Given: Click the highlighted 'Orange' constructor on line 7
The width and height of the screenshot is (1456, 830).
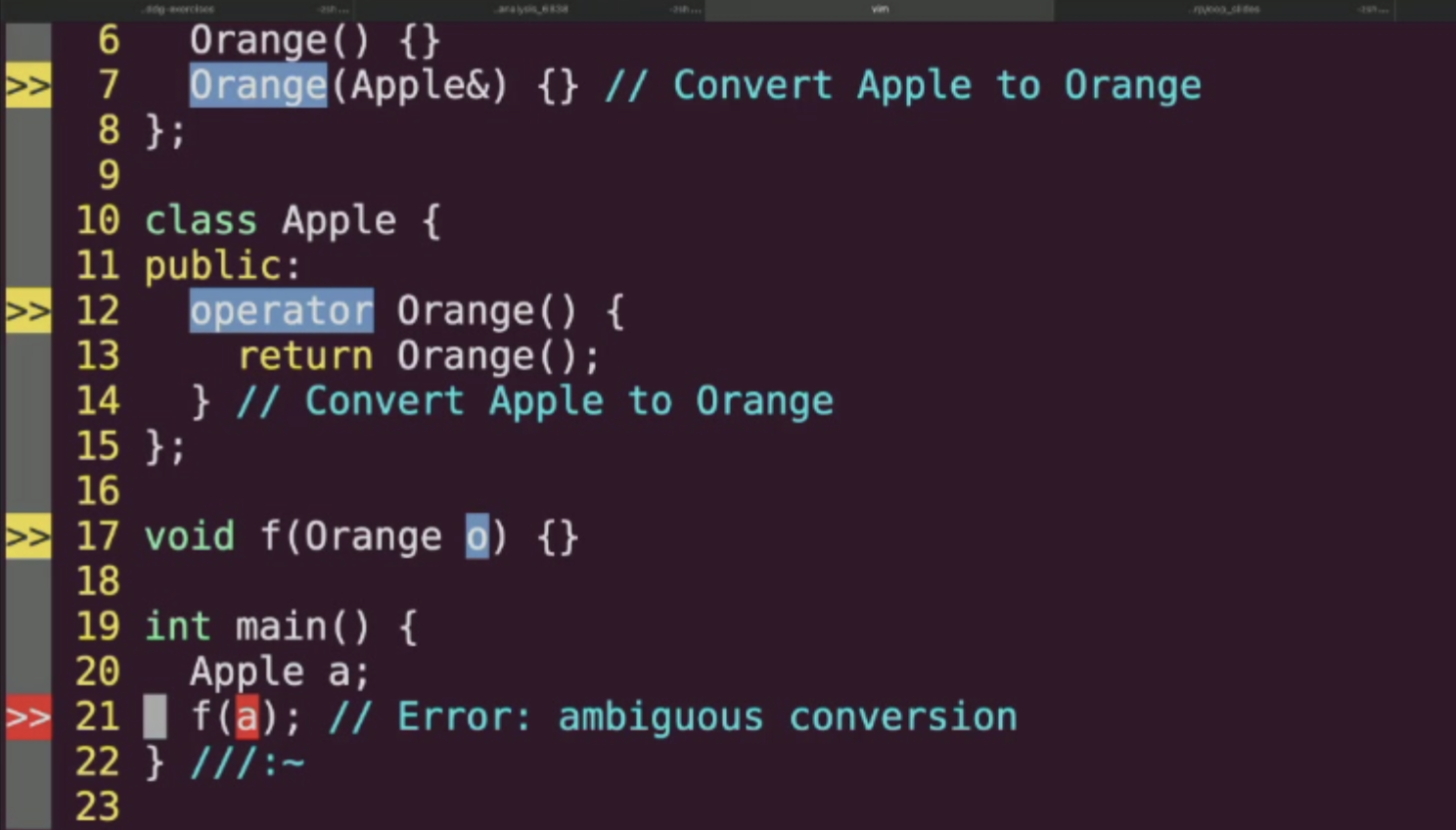Looking at the screenshot, I should (x=258, y=86).
